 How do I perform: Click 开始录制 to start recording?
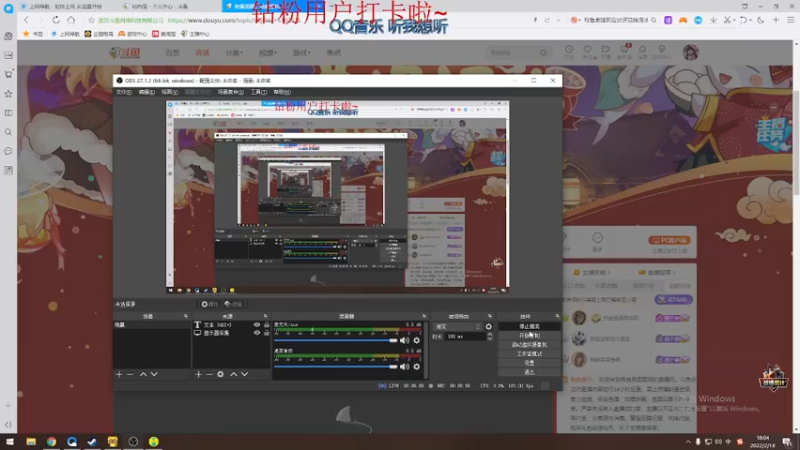pyautogui.click(x=529, y=335)
